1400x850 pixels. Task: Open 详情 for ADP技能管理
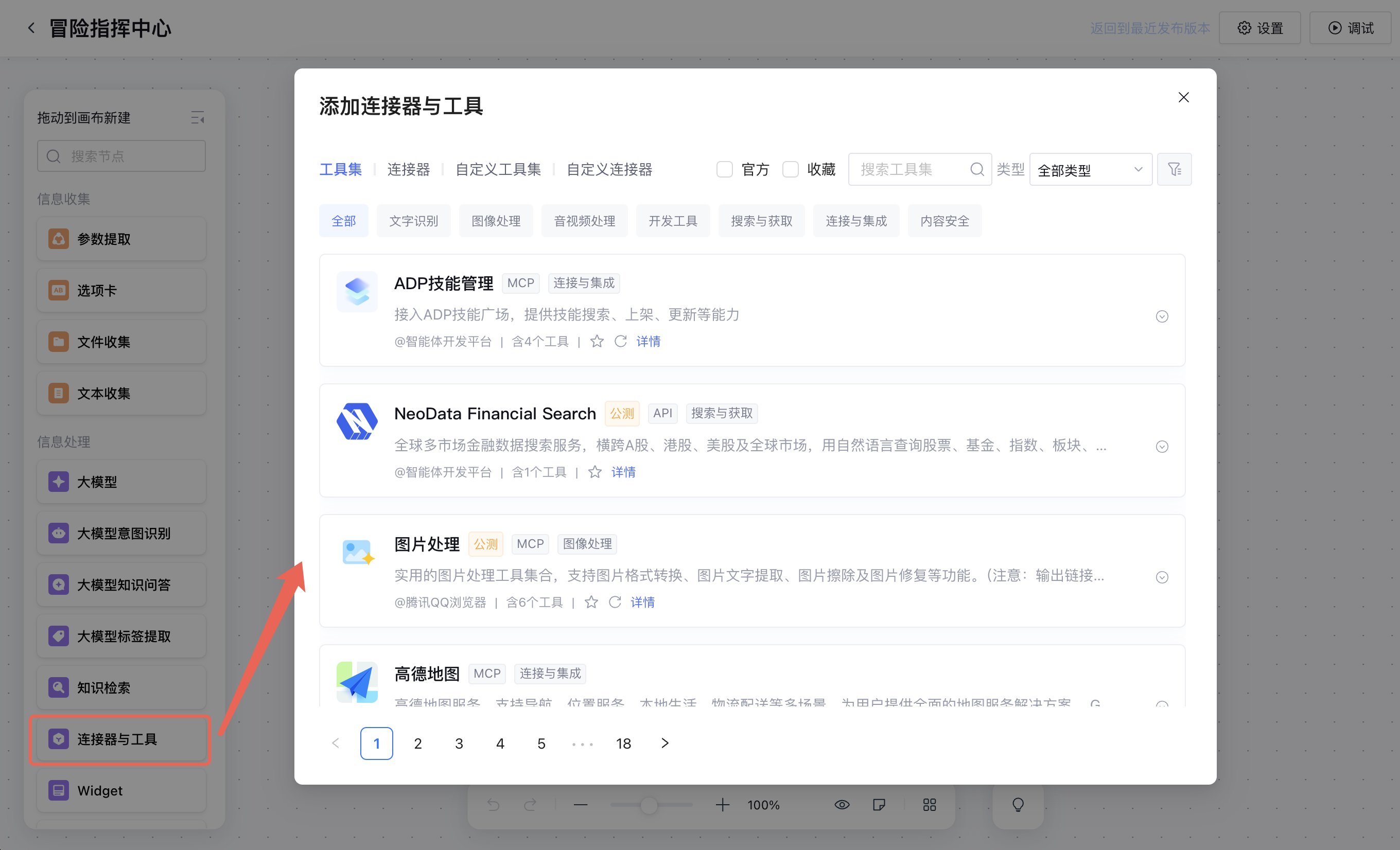click(649, 341)
